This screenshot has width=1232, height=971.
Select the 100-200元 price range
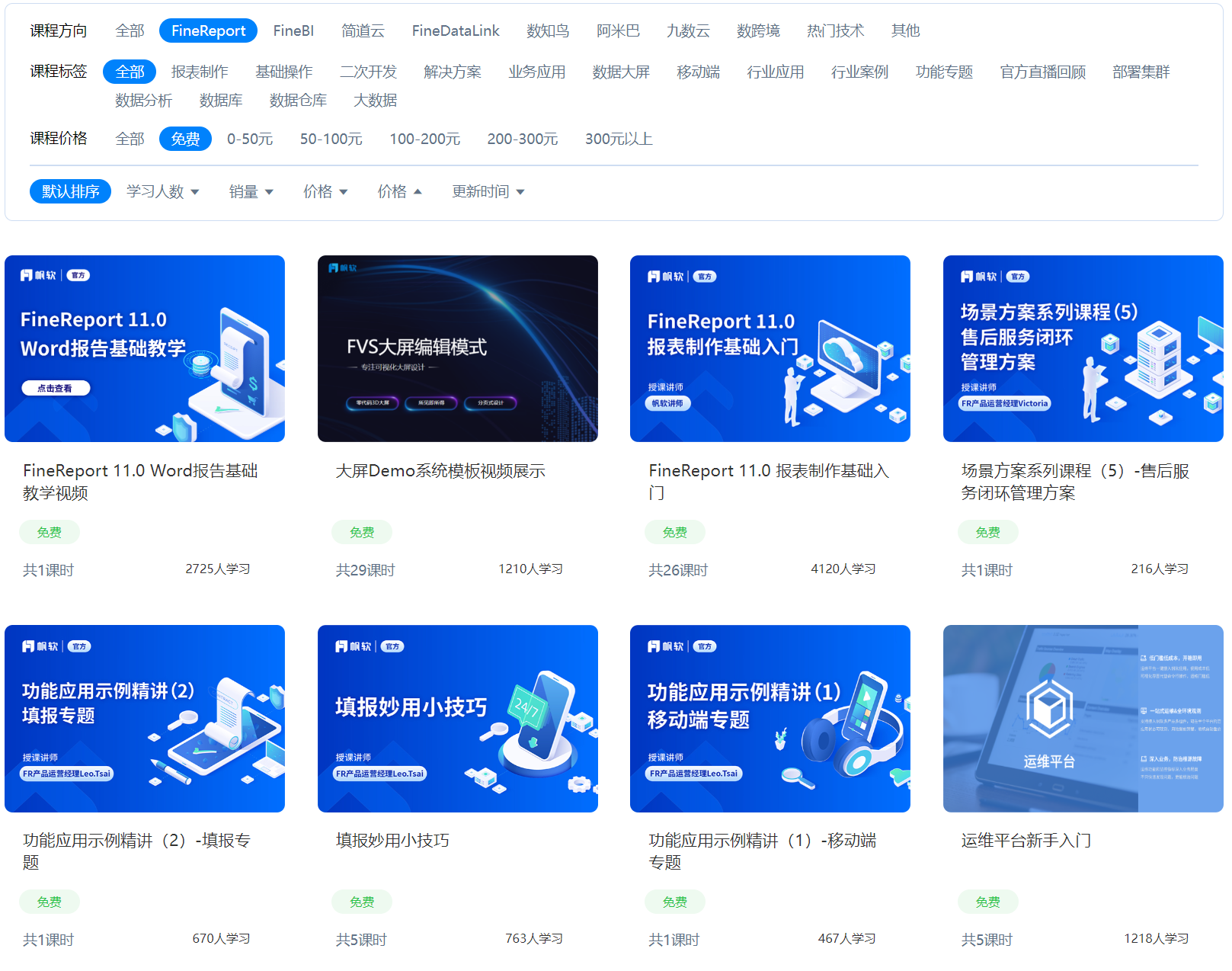pyautogui.click(x=425, y=139)
